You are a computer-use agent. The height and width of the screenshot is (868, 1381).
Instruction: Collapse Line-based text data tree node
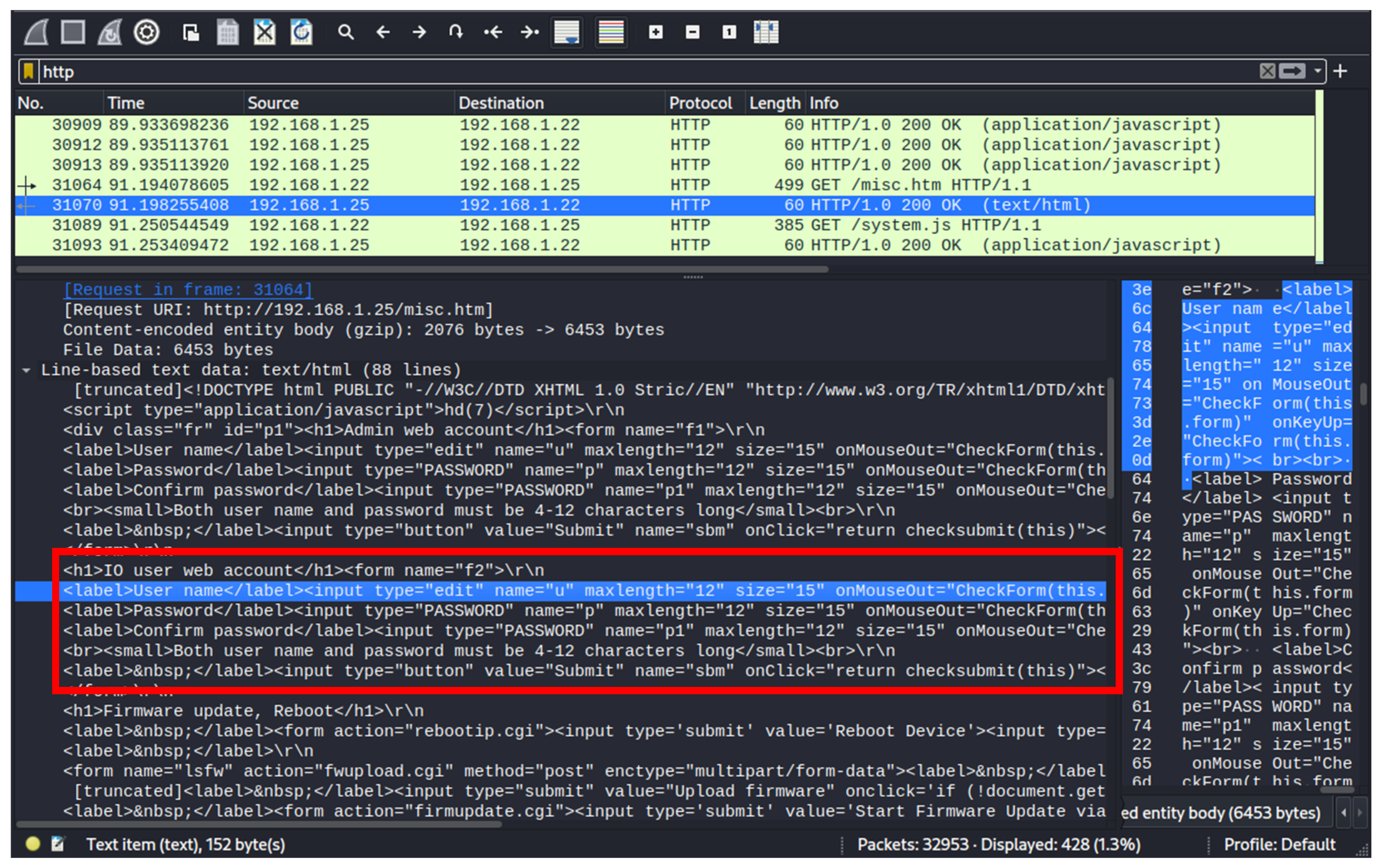[x=26, y=371]
